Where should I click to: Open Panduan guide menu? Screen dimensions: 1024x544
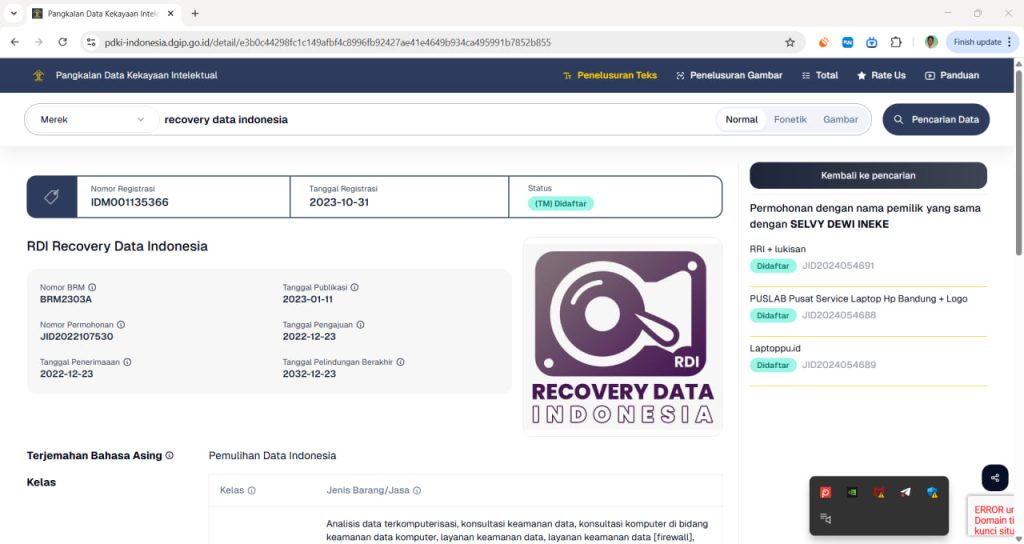[x=952, y=75]
